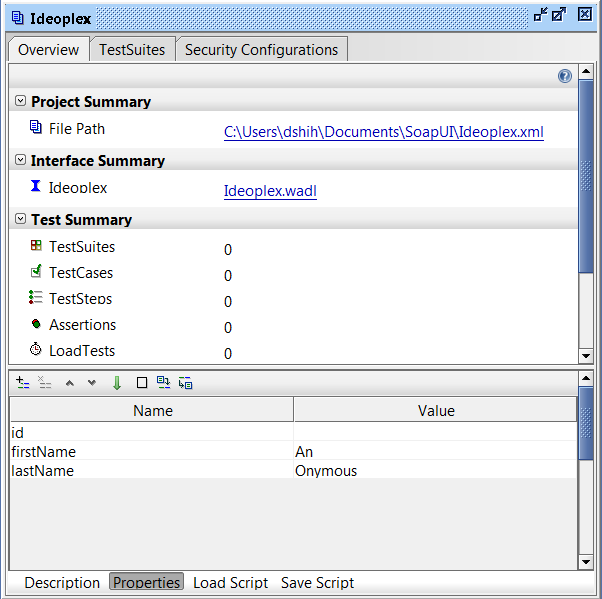This screenshot has height=599, width=602.
Task: Move selected property down arrow
Action: click(92, 383)
